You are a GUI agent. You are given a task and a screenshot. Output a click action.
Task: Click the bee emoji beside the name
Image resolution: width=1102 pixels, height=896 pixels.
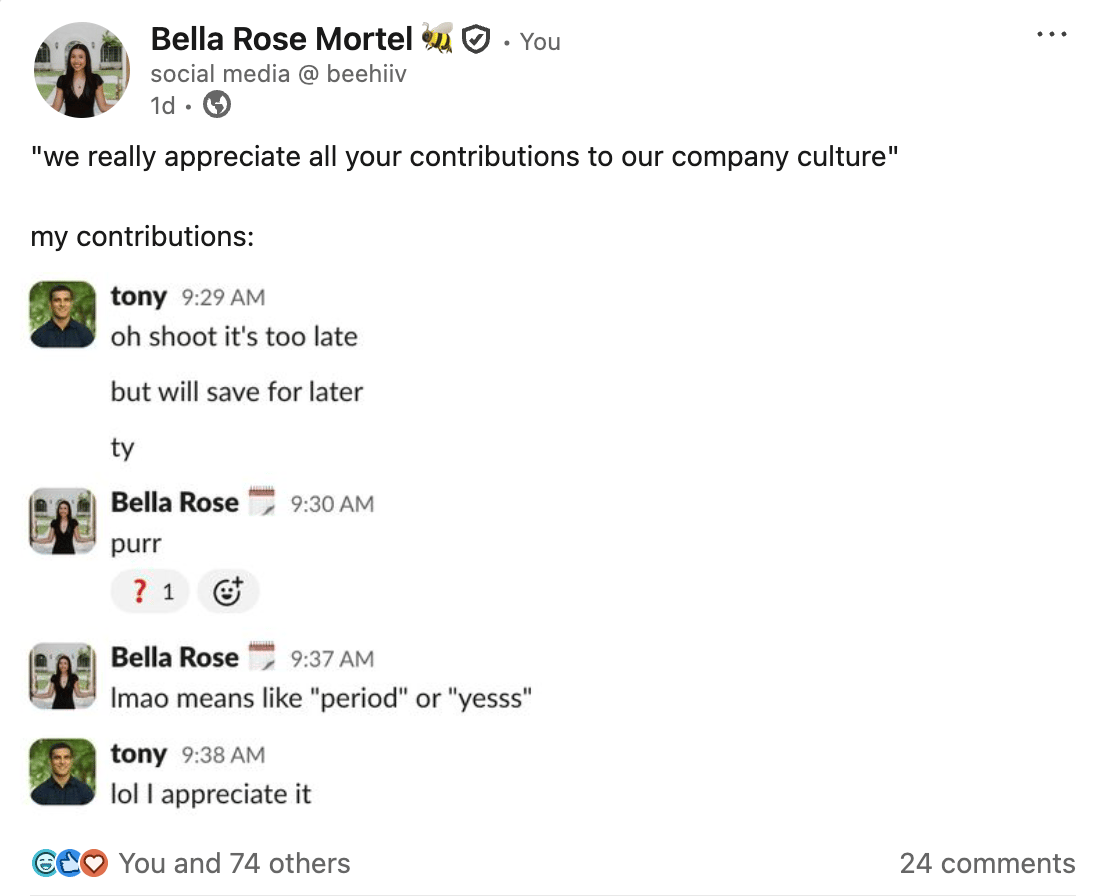(x=436, y=38)
